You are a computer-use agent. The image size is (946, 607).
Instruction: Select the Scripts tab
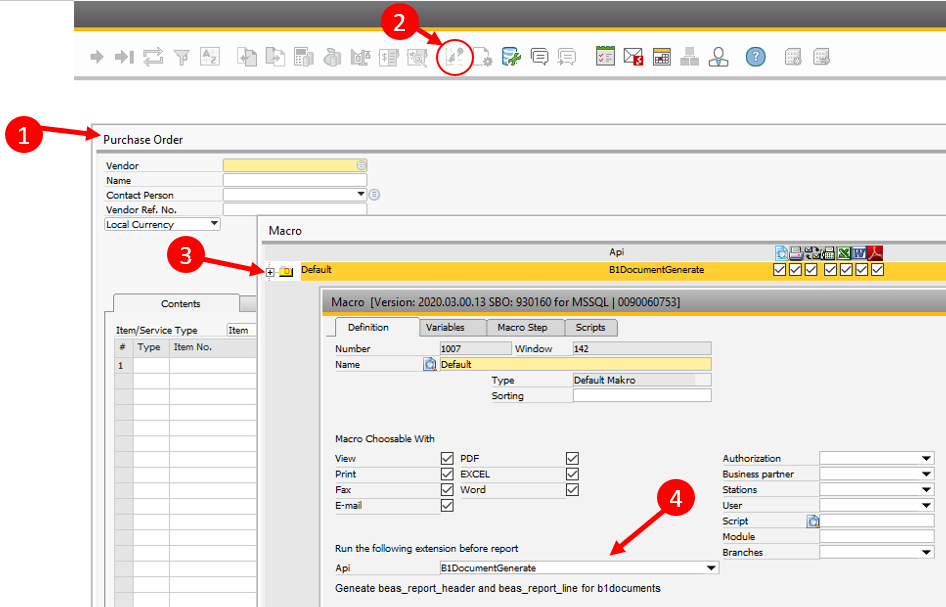click(590, 327)
